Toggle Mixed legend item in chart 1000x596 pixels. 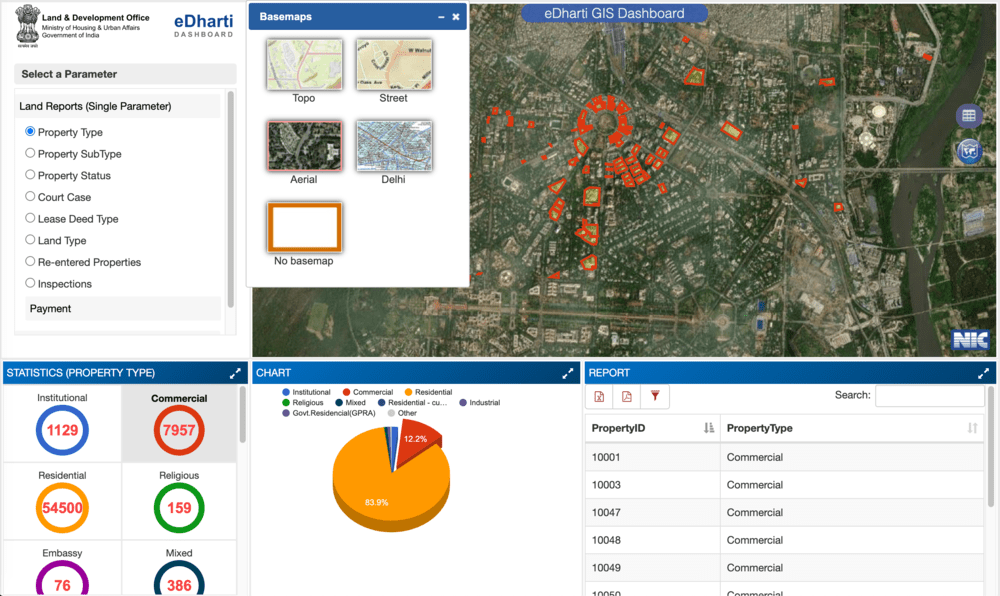point(350,403)
